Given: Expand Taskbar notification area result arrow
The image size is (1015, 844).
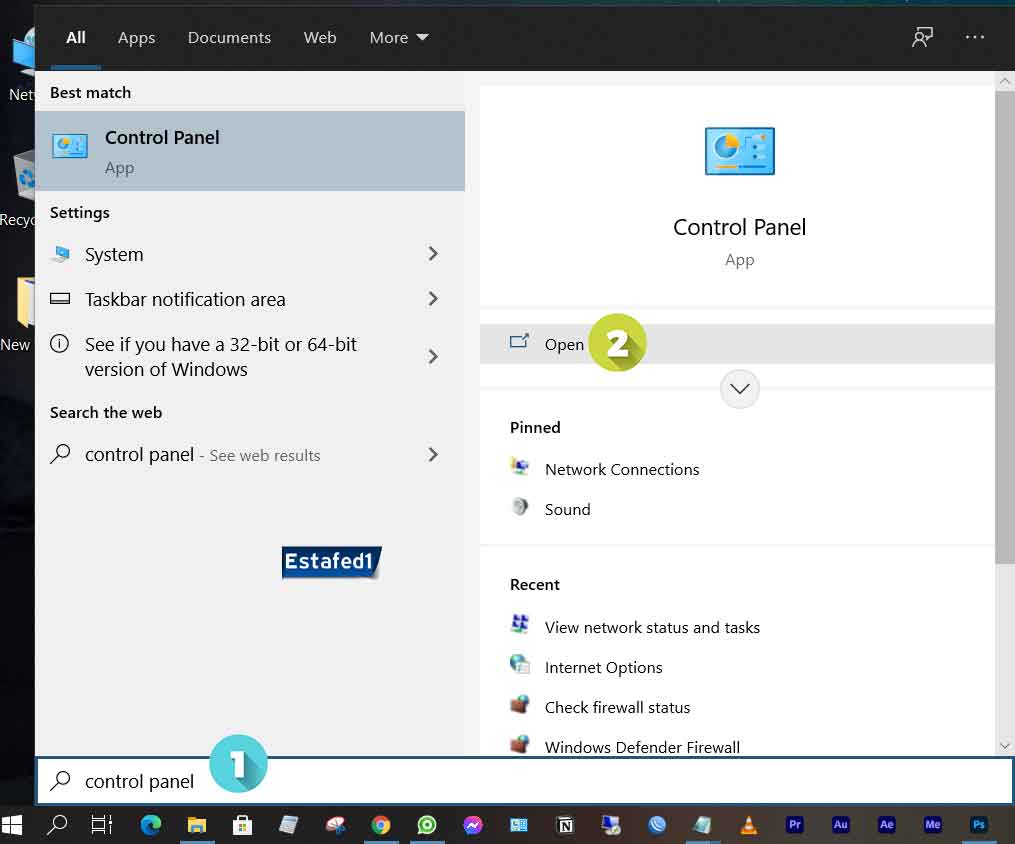Looking at the screenshot, I should click(433, 299).
